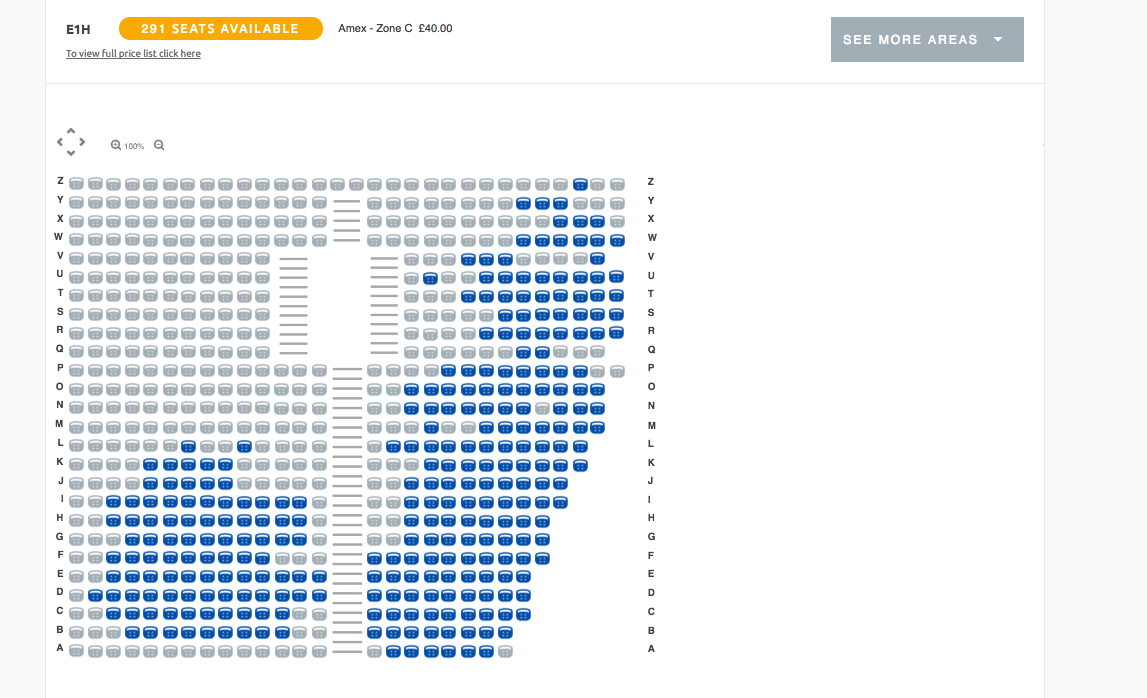Choose the first blue seat in row P
The image size is (1147, 698).
pyautogui.click(x=448, y=371)
